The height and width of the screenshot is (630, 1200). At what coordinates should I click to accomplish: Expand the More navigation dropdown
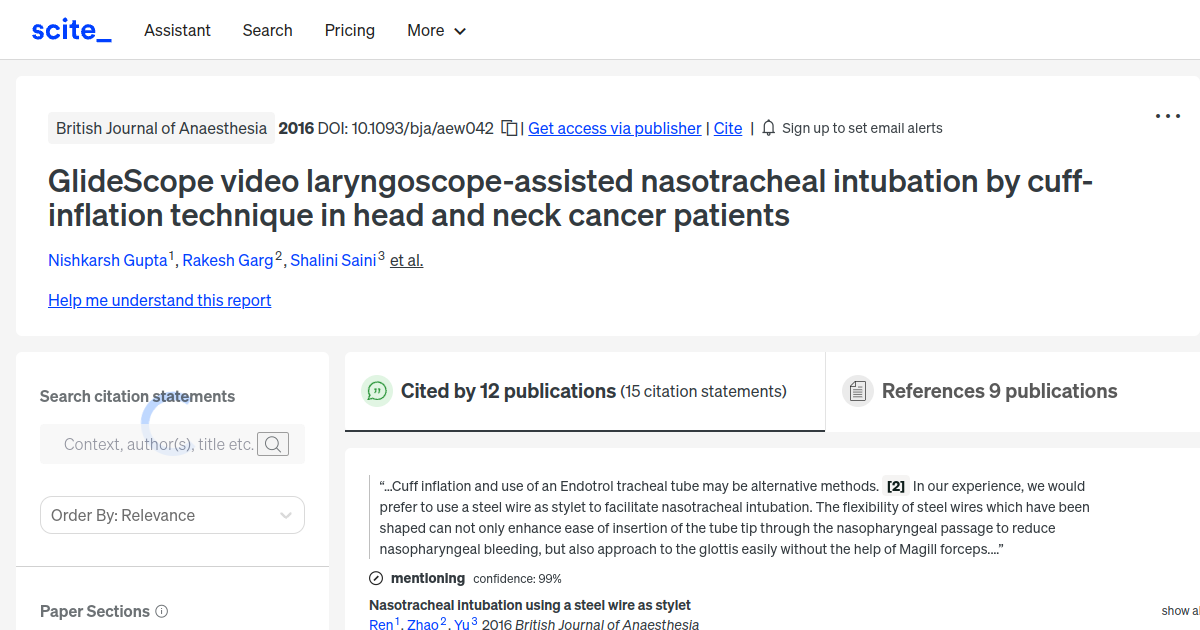(x=436, y=30)
